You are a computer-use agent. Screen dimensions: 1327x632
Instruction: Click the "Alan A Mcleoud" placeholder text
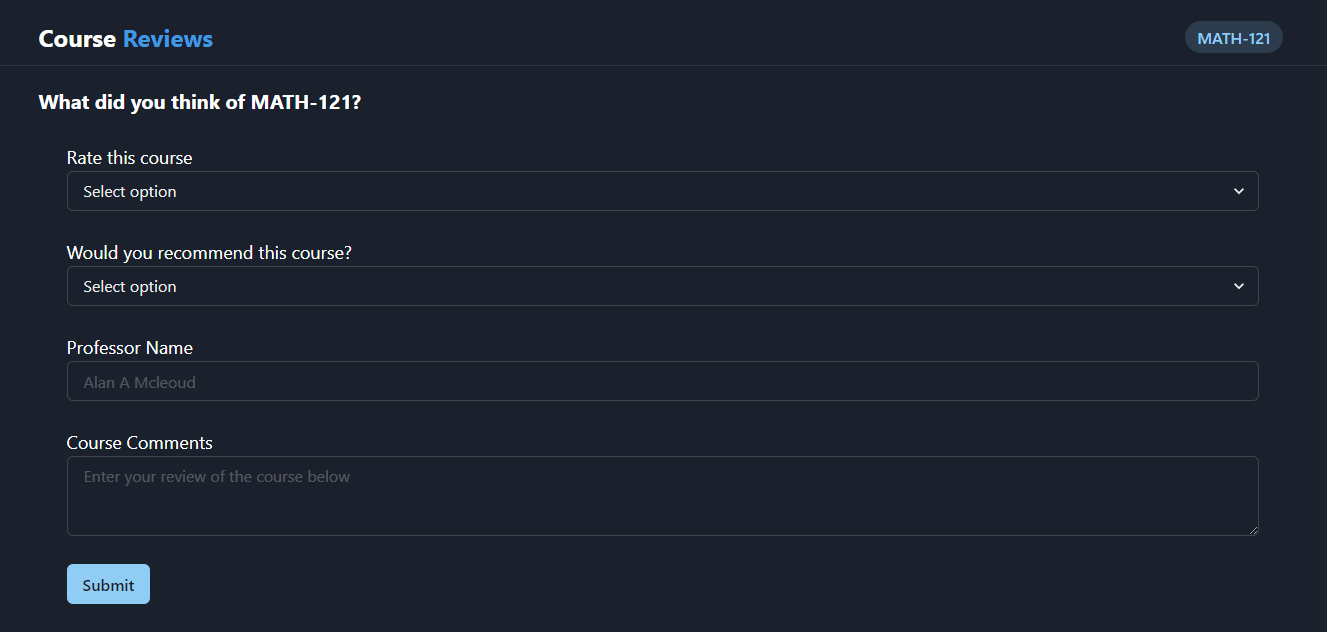point(139,382)
